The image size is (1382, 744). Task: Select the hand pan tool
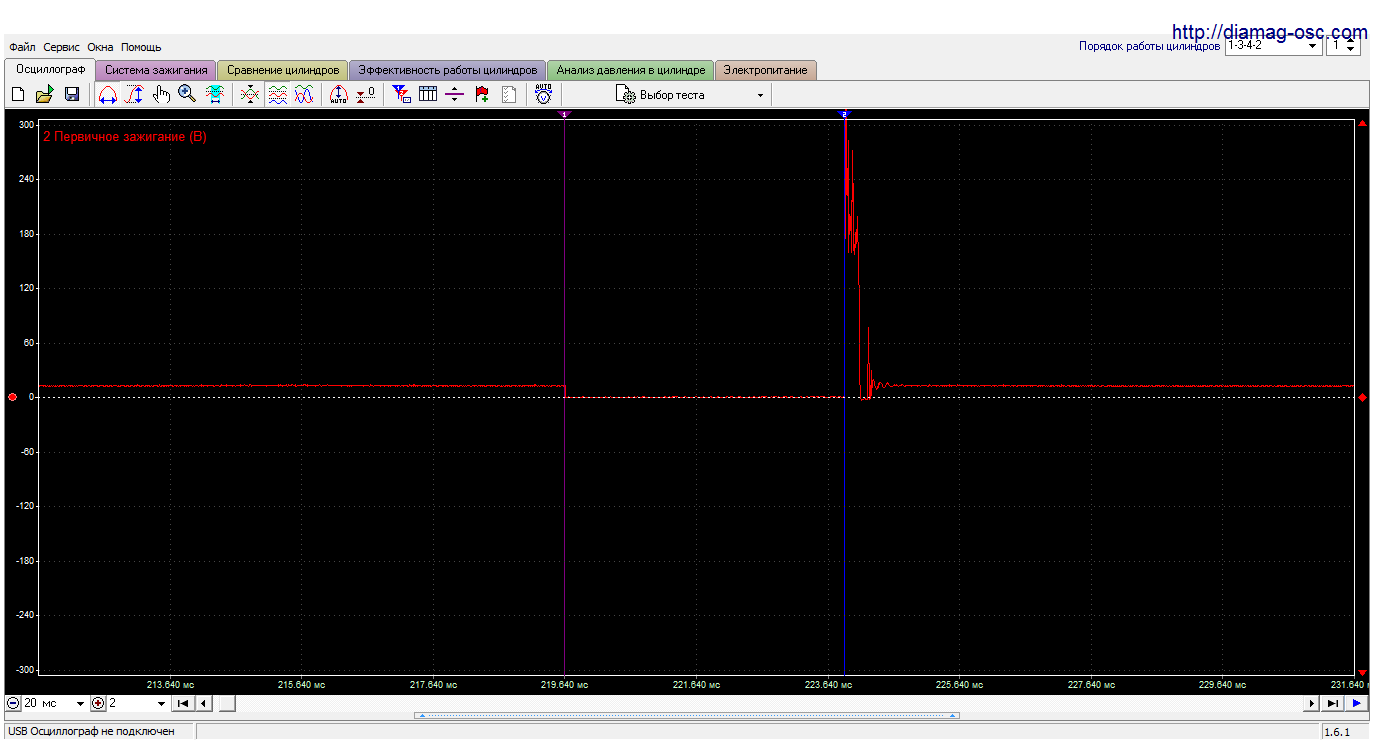161,94
